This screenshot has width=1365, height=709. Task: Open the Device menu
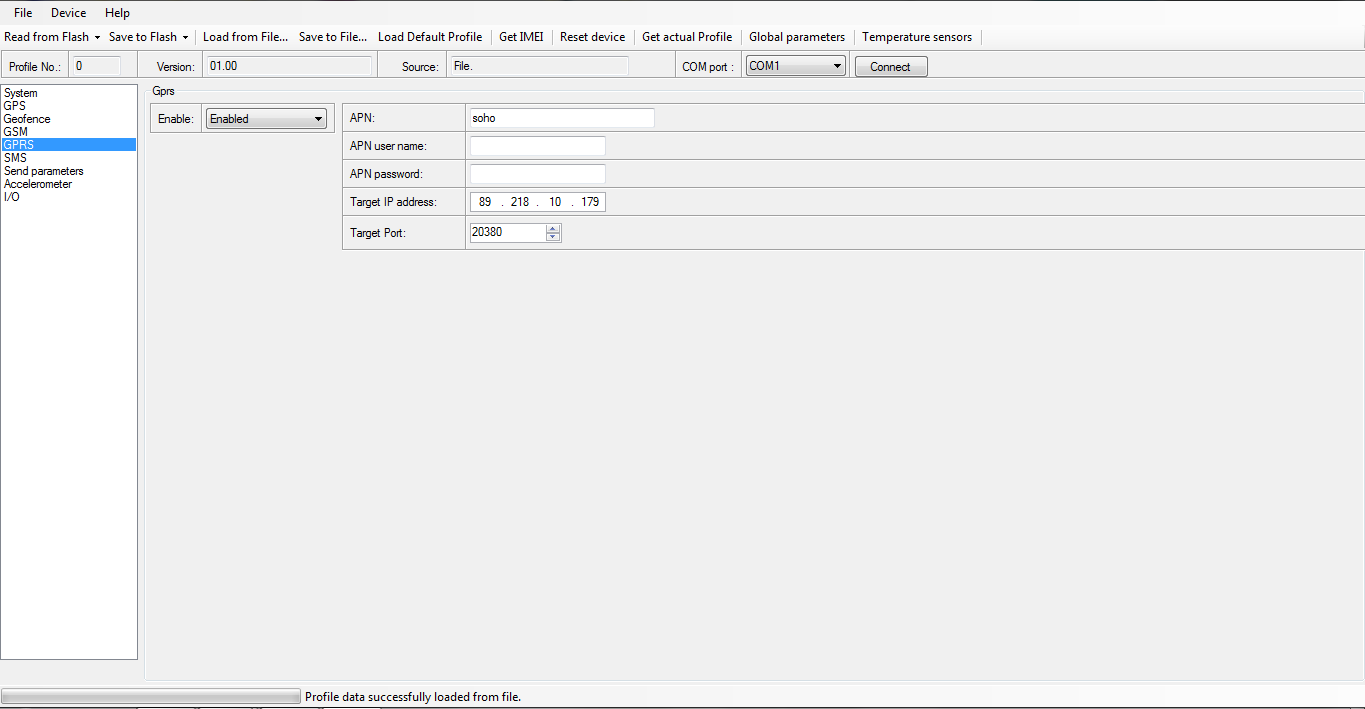(x=68, y=13)
